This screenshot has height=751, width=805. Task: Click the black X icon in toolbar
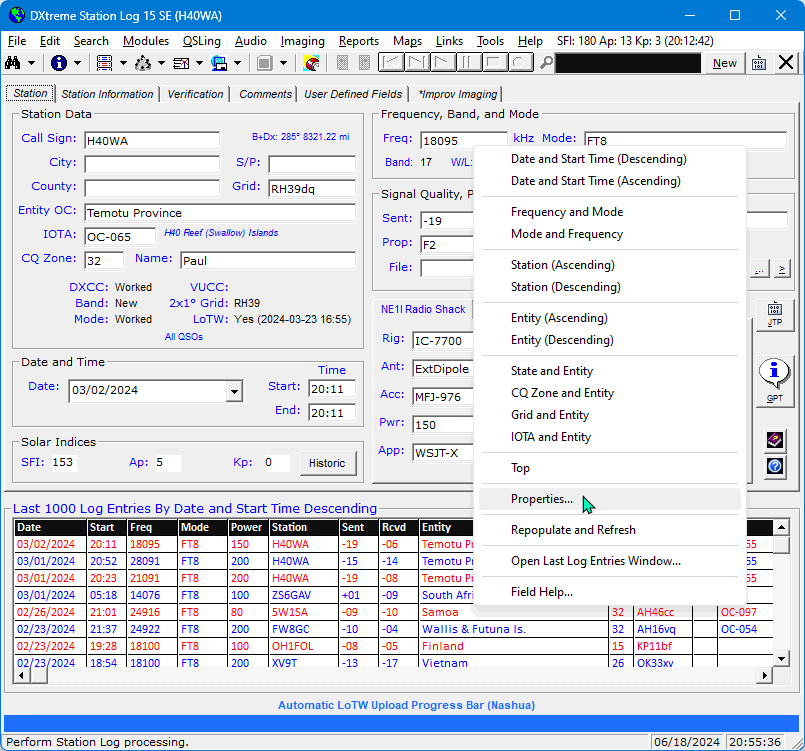[x=786, y=63]
